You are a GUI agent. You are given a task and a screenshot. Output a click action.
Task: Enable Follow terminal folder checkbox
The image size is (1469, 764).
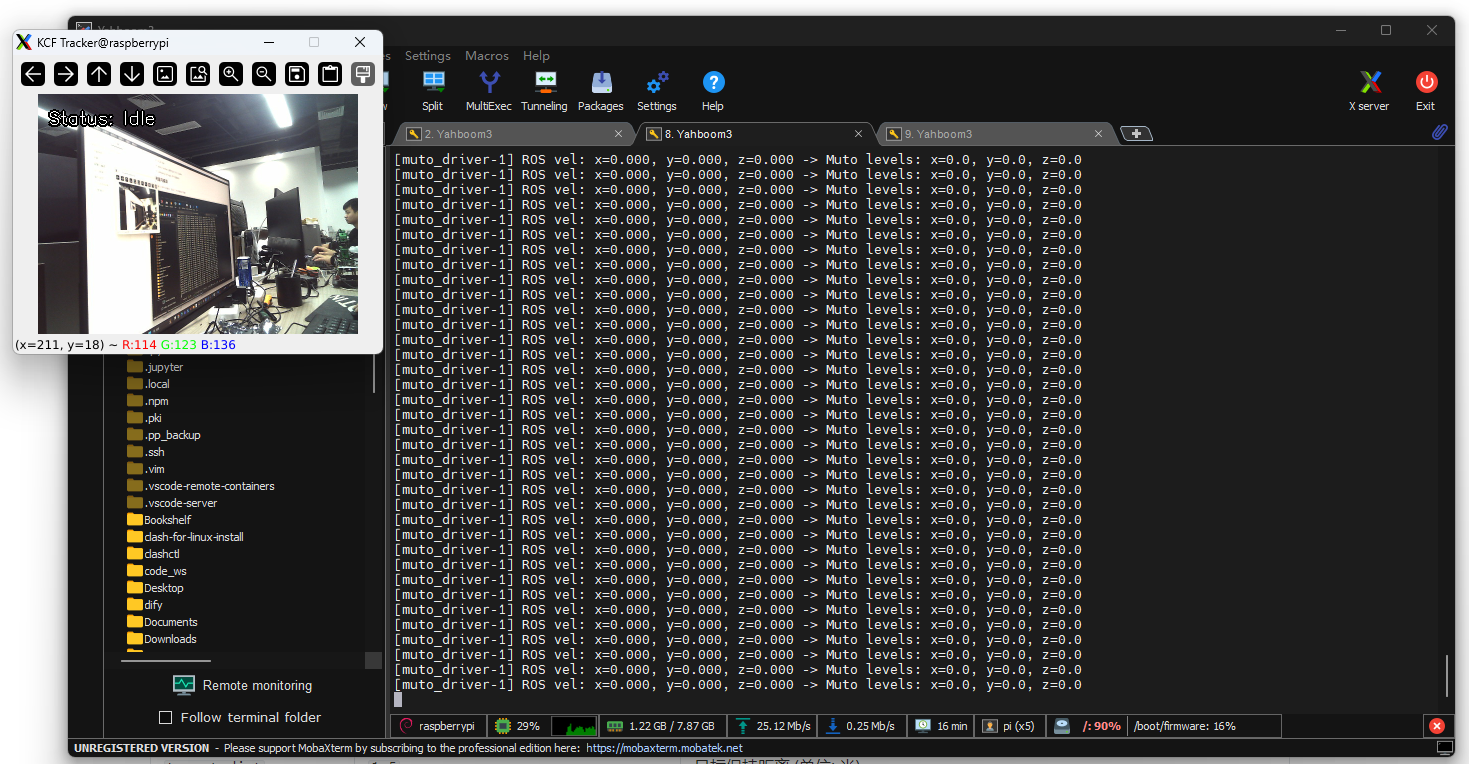tap(166, 717)
